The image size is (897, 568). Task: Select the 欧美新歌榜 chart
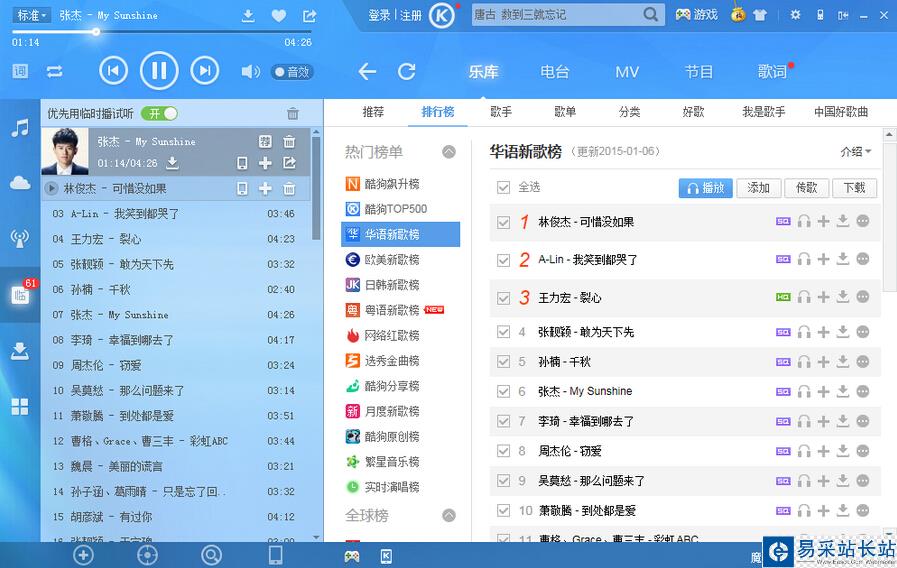tap(400, 260)
